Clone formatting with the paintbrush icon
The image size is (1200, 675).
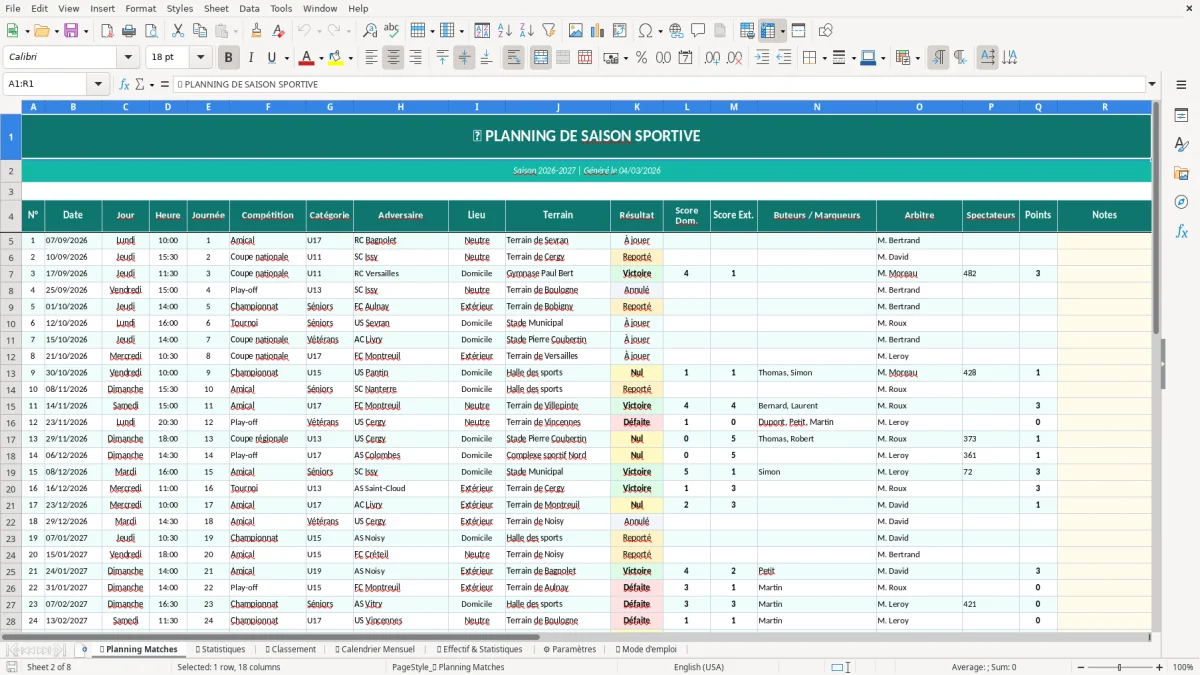pyautogui.click(x=256, y=31)
